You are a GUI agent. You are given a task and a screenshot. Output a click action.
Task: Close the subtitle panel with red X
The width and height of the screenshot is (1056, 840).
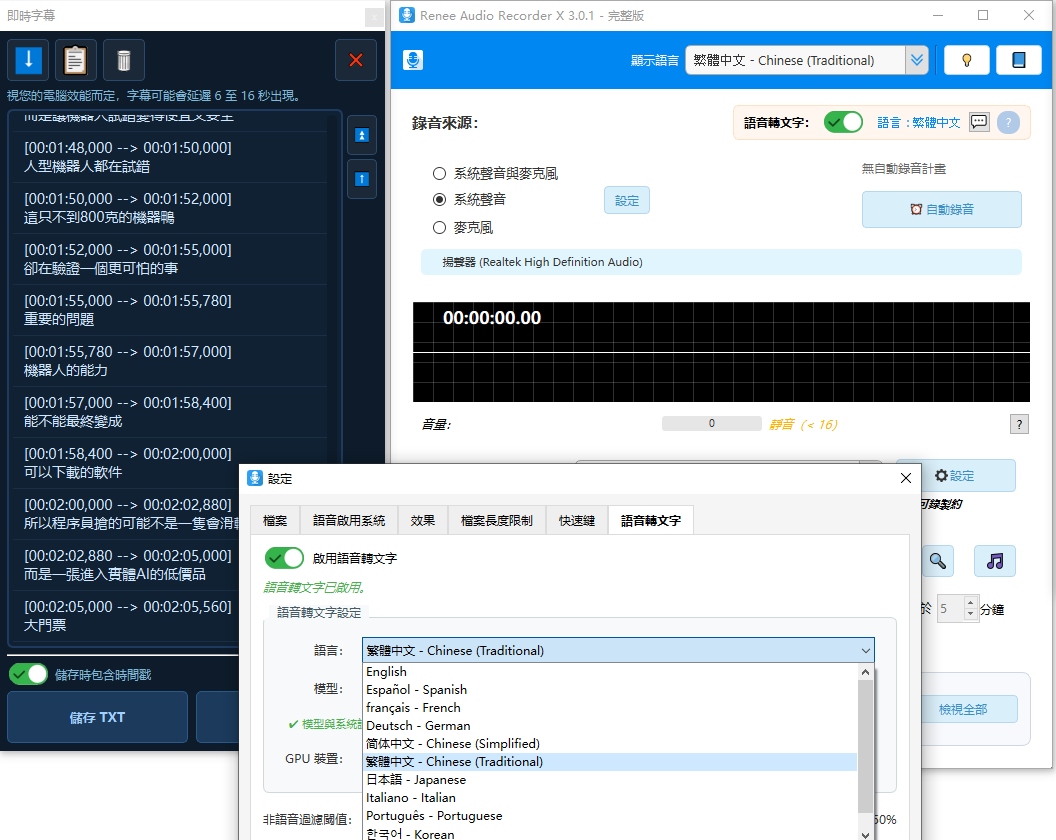(356, 60)
